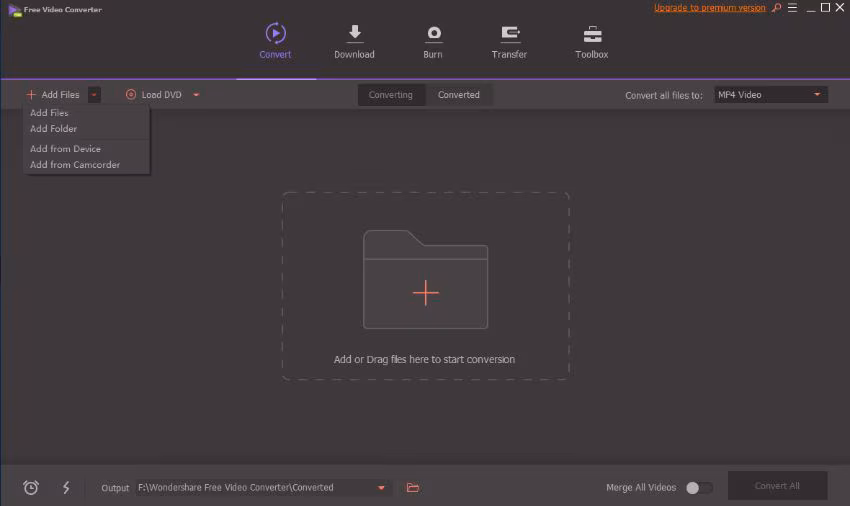The width and height of the screenshot is (850, 506).
Task: Open the schedule alarm clock icon
Action: point(31,488)
